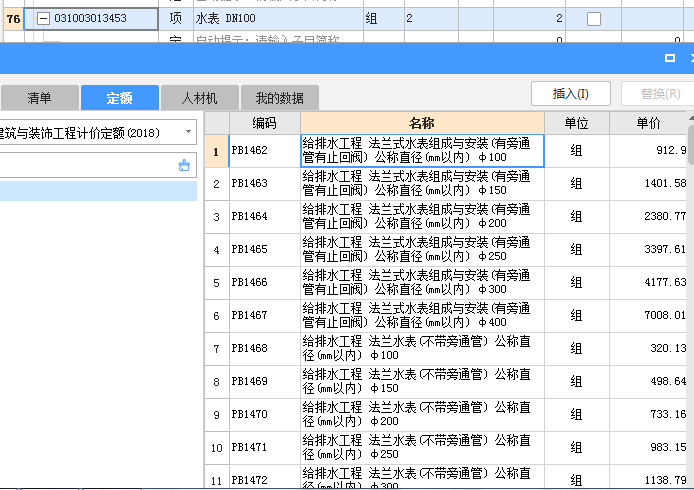Tick the checkbox in row 76
The image size is (694, 490).
(x=594, y=19)
